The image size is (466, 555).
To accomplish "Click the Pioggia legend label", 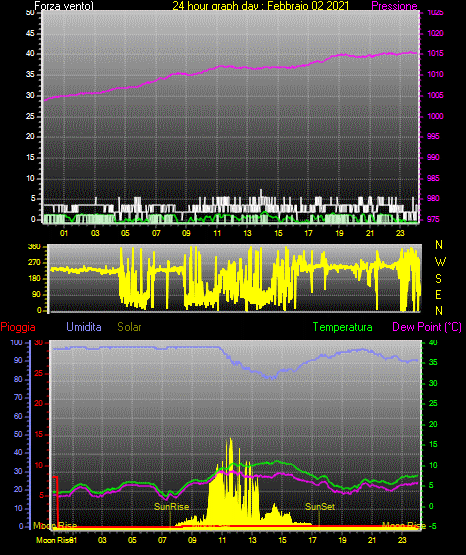I will [x=18, y=327].
